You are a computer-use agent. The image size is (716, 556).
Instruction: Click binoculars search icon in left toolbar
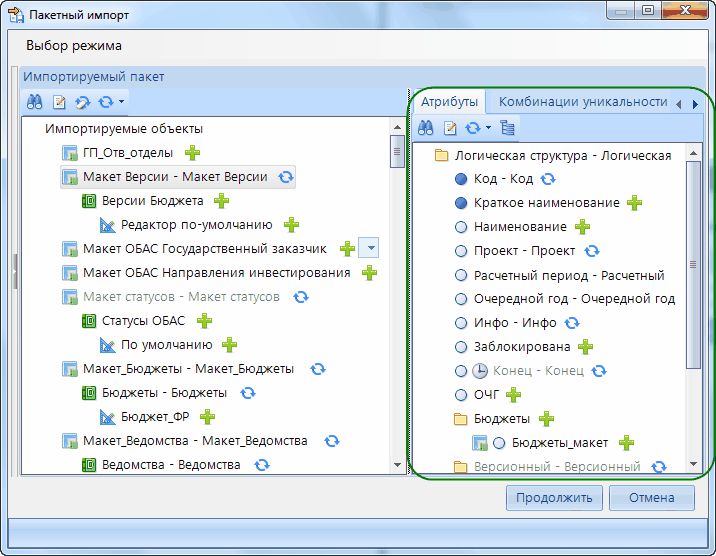(x=34, y=102)
